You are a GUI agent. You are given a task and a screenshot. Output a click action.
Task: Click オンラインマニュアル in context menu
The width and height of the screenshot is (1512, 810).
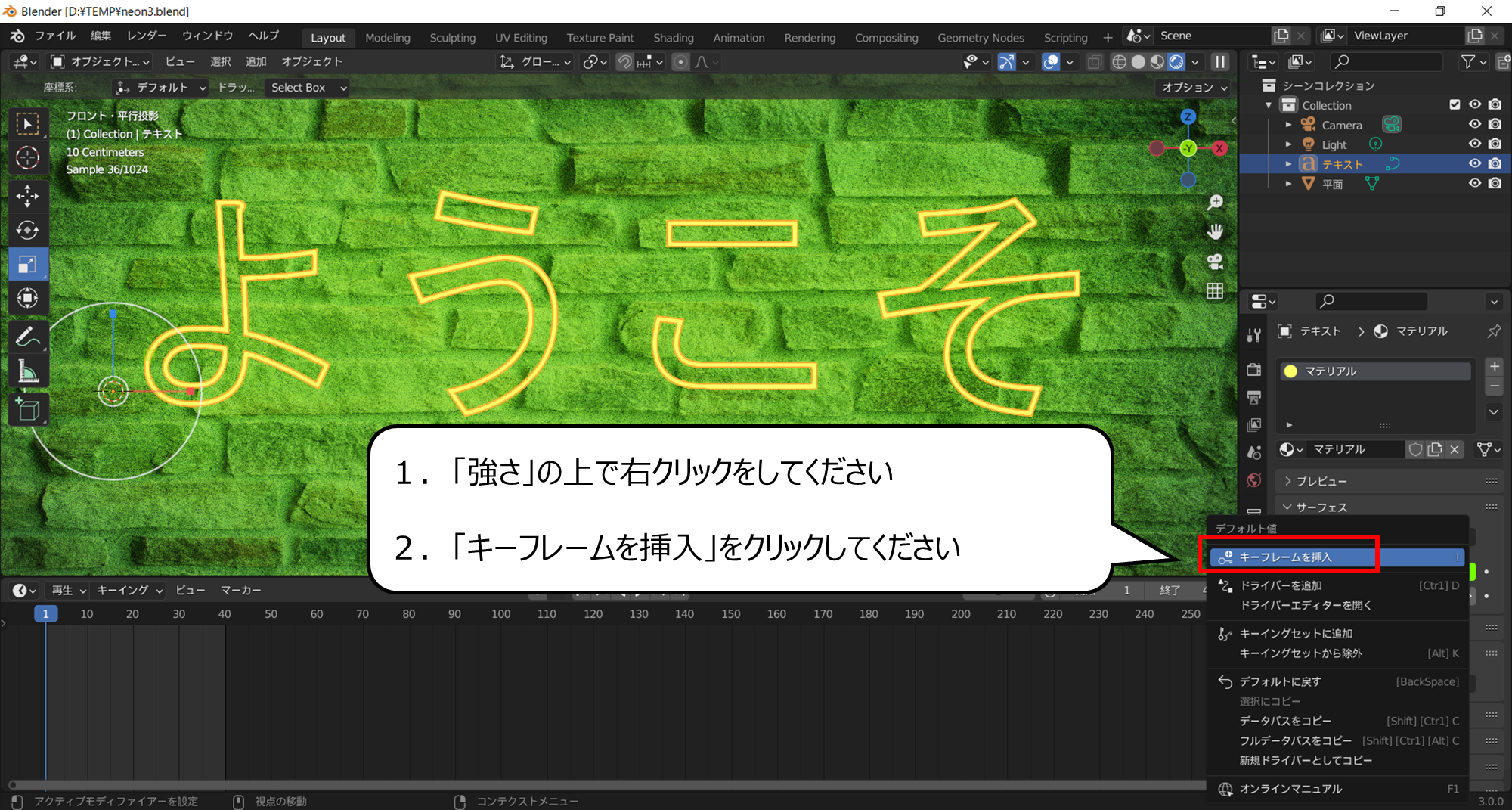(x=1337, y=789)
